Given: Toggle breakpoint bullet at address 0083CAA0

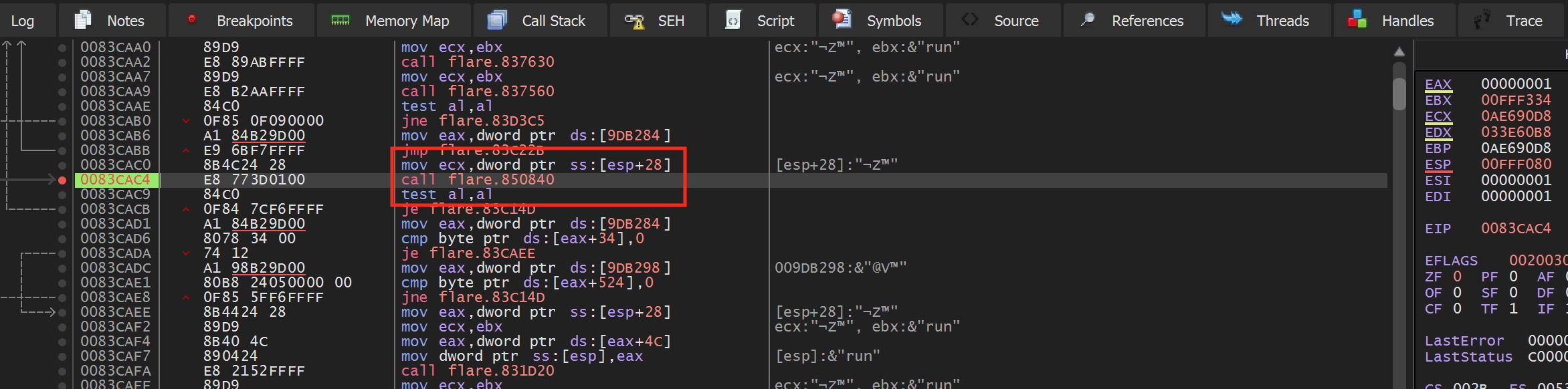Looking at the screenshot, I should (62, 47).
